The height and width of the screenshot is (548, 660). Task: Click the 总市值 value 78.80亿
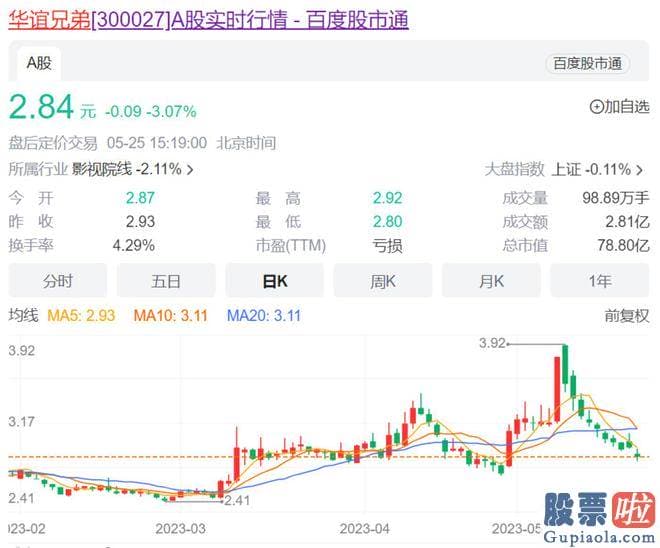click(623, 245)
